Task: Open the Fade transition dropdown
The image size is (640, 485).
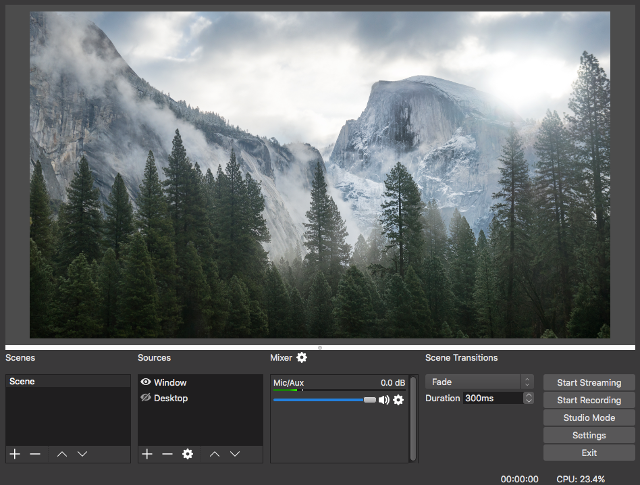Action: (x=479, y=382)
